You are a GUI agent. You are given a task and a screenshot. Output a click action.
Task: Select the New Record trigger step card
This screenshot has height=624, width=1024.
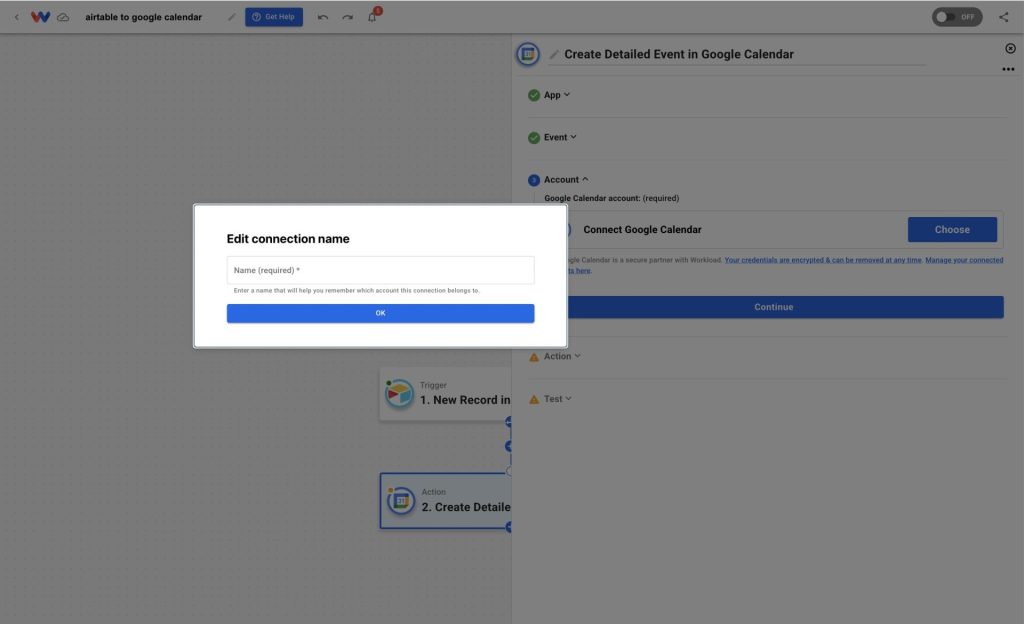coord(445,394)
